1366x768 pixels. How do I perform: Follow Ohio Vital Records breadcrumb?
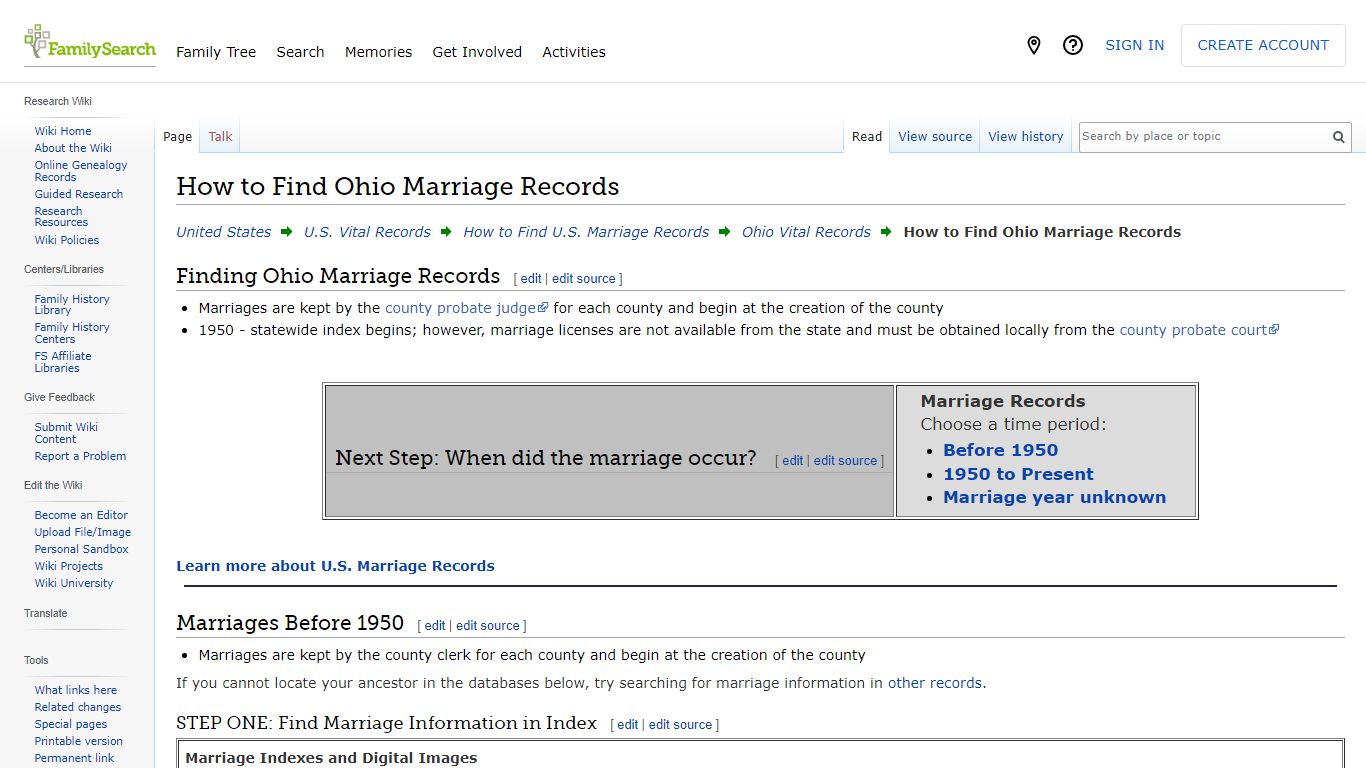click(806, 232)
